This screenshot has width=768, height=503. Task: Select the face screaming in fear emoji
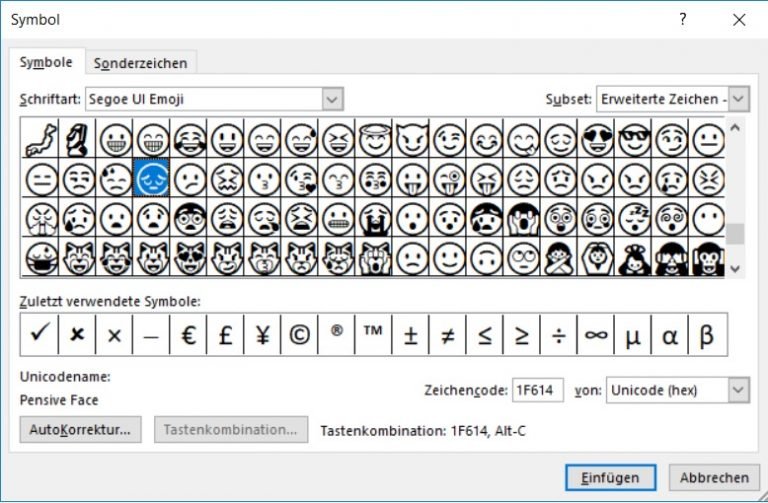pyautogui.click(x=523, y=218)
